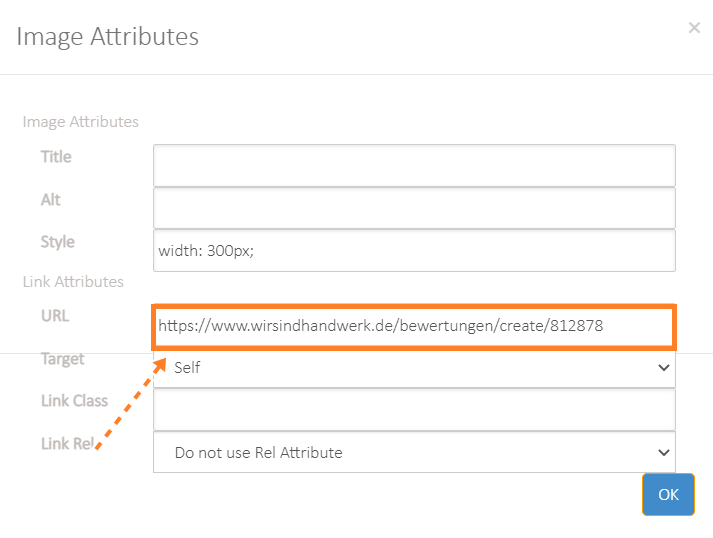
Task: Click the chevron arrow of Link Rel dropdown
Action: pos(664,453)
